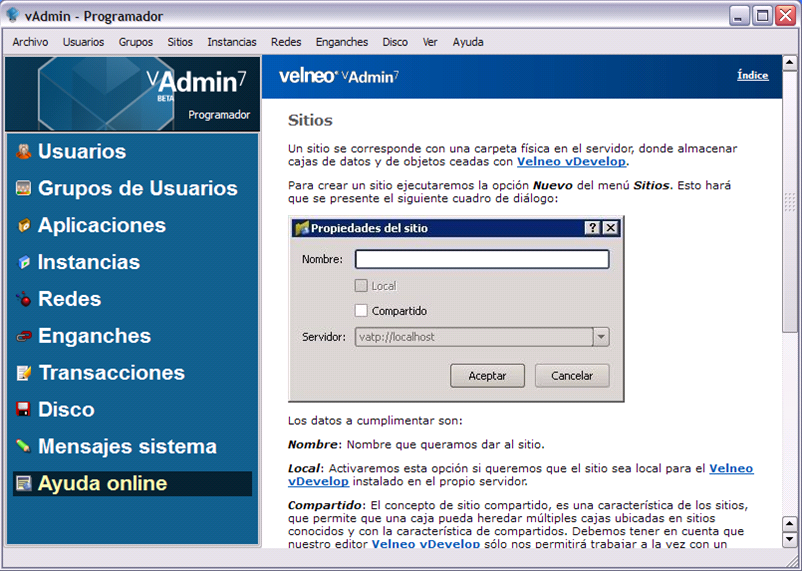This screenshot has width=803, height=572.
Task: Select Usuarios in the sidebar
Action: 133,152
